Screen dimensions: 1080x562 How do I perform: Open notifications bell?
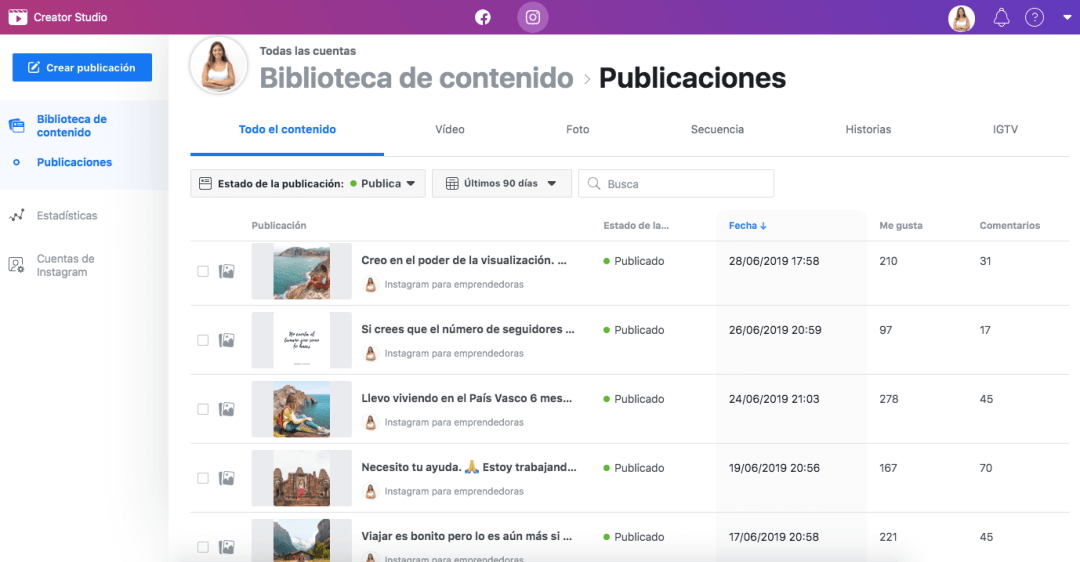(x=1001, y=17)
